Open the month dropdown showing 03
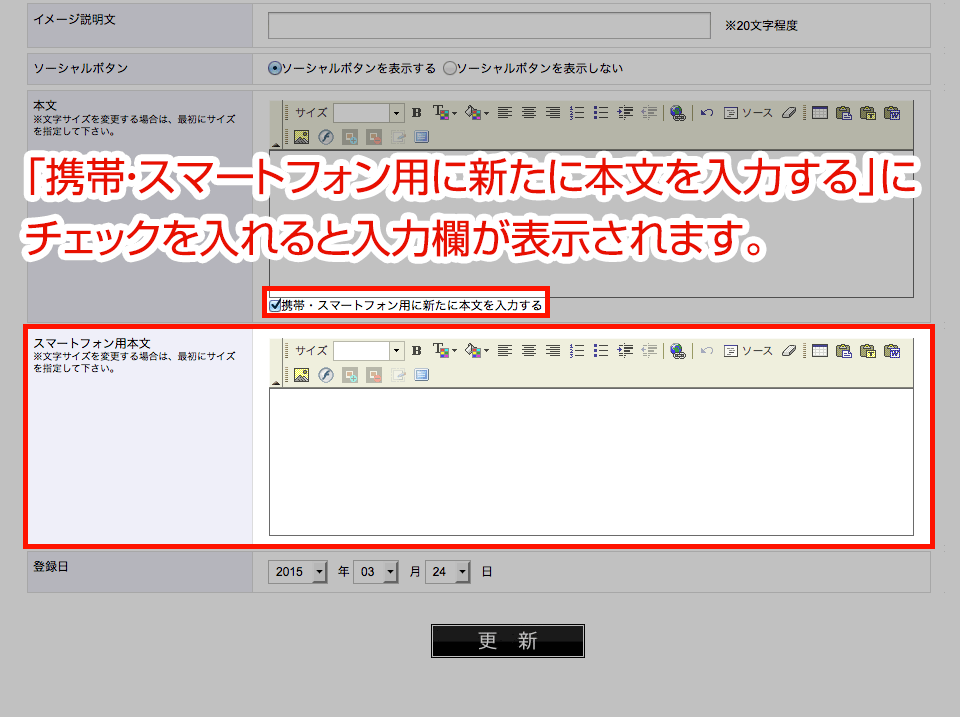 376,572
